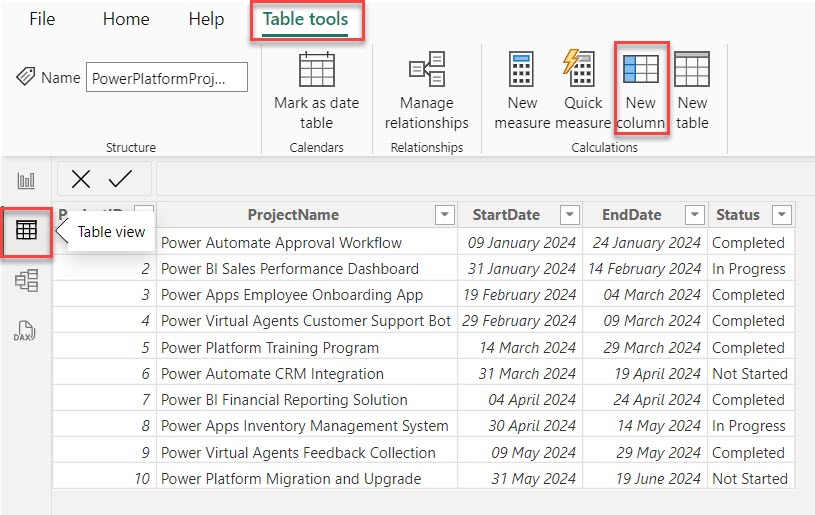Open ProjectName column filter dropdown
The width and height of the screenshot is (815, 515).
click(445, 215)
